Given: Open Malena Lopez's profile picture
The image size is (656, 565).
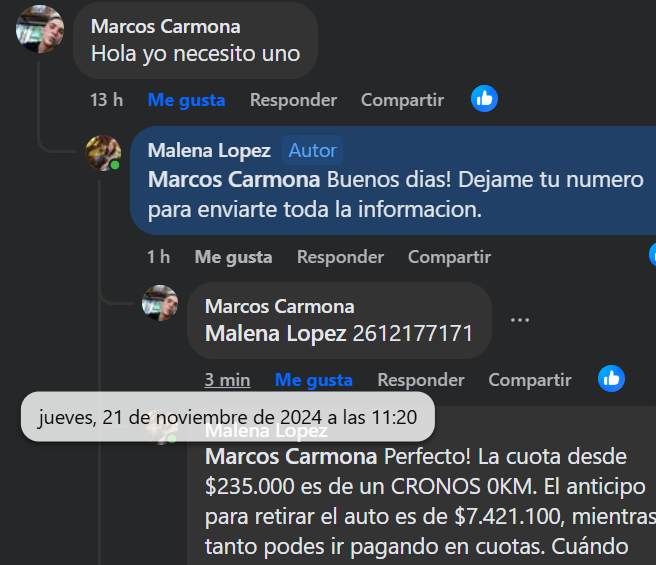Looking at the screenshot, I should (103, 153).
